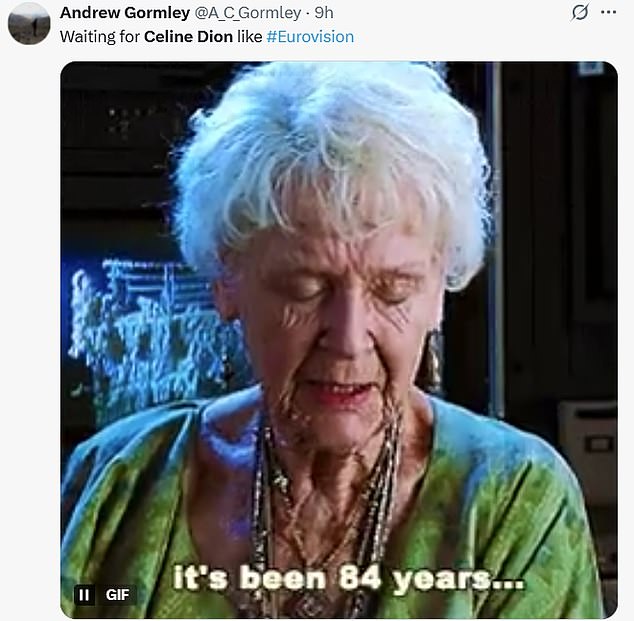Image resolution: width=634 pixels, height=621 pixels.
Task: Open the @A_C_Gormley handle link
Action: pos(248,13)
